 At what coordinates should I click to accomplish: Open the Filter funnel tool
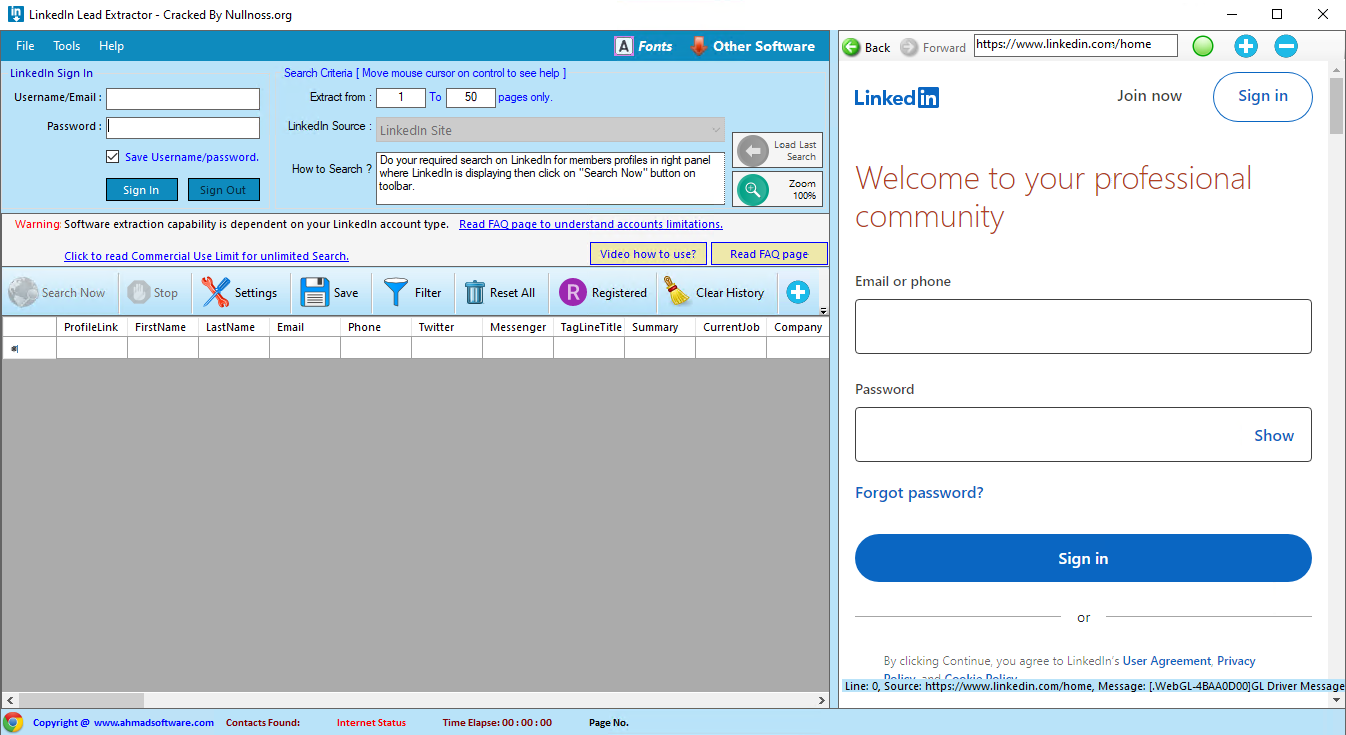pos(412,293)
